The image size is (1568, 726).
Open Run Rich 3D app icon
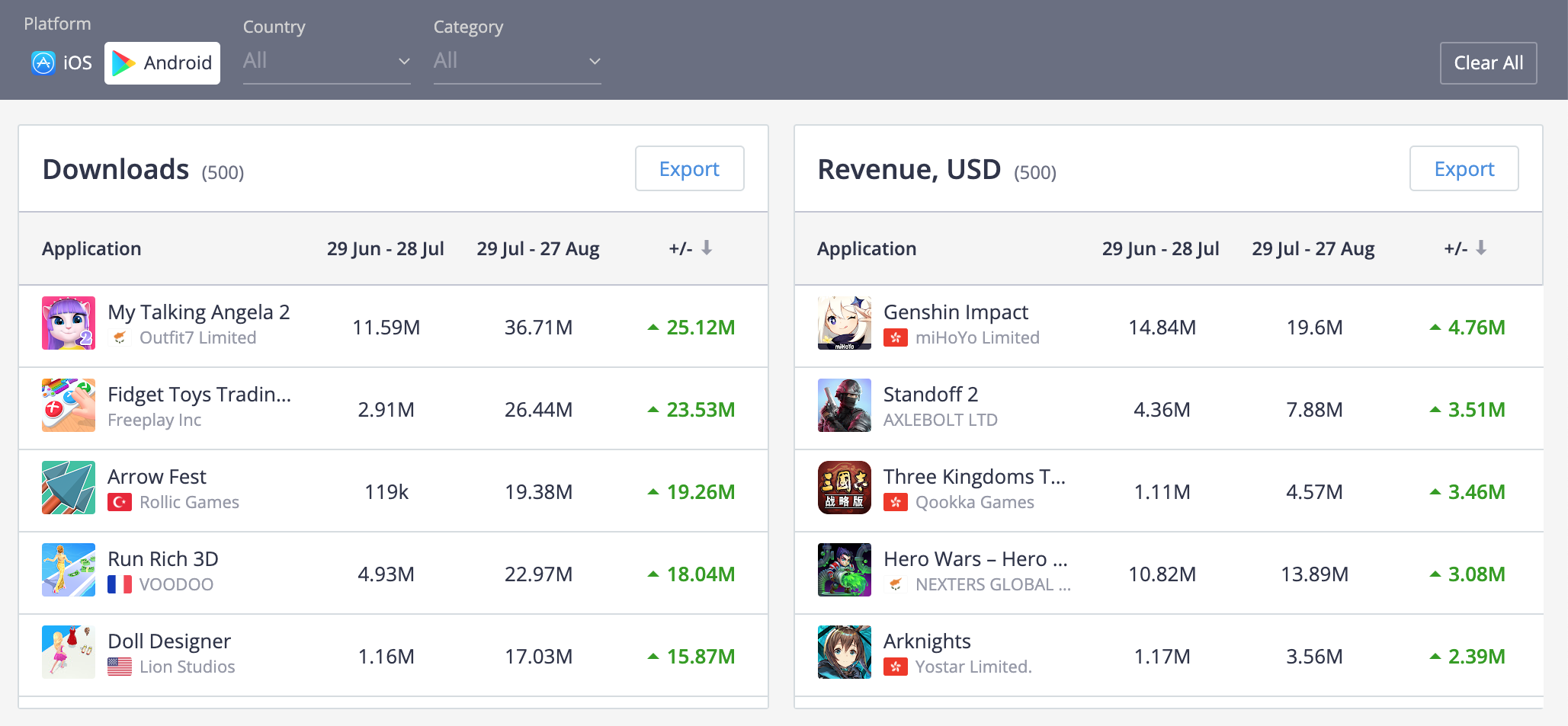point(69,570)
